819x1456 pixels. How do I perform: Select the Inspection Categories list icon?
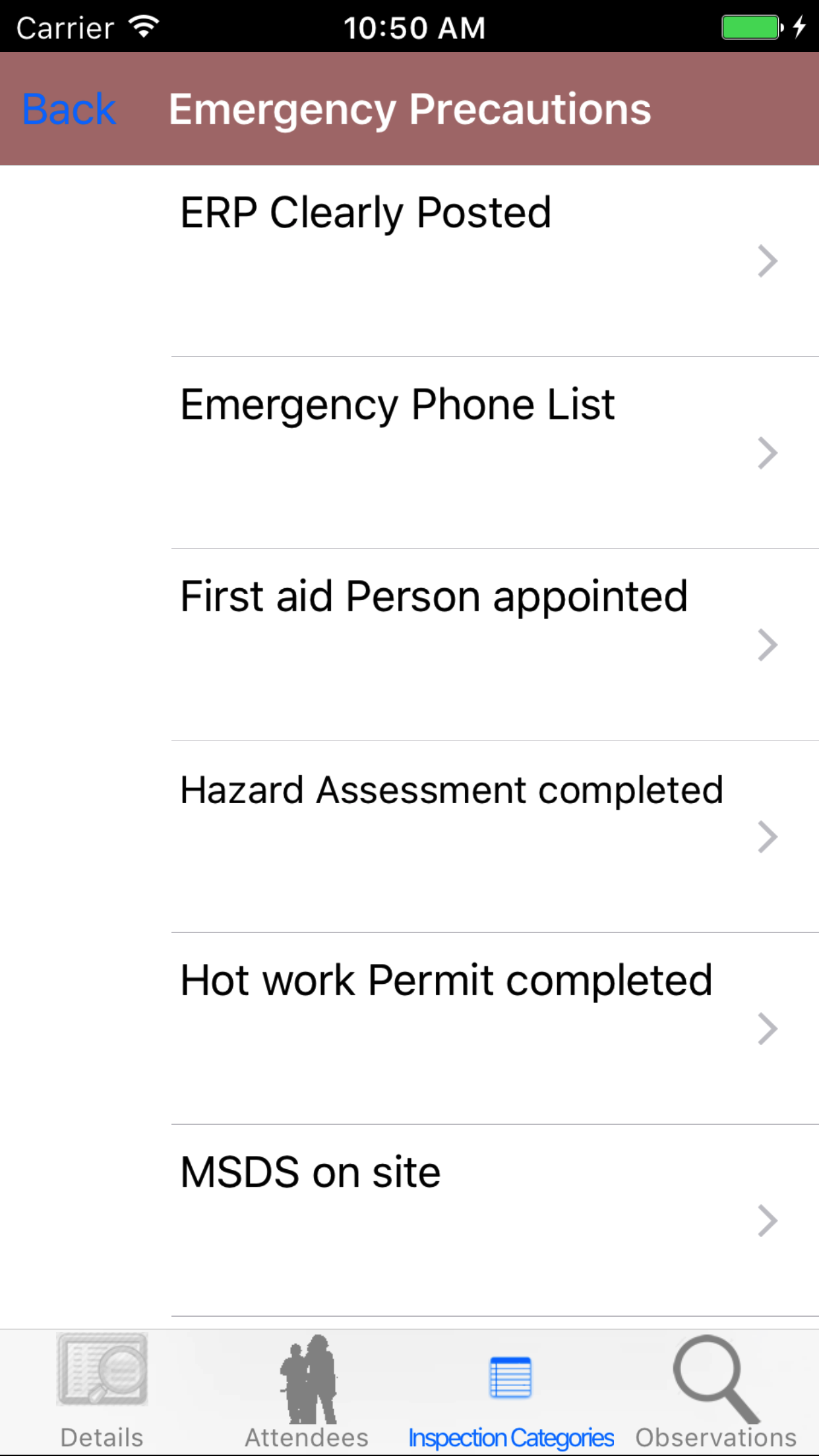[x=510, y=1378]
